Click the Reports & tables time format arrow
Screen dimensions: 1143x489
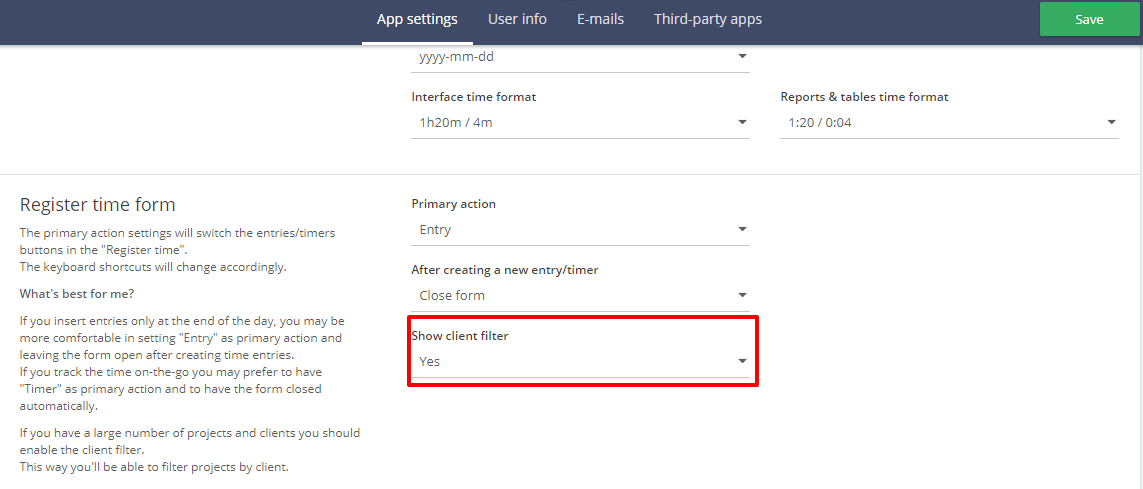click(x=1111, y=122)
